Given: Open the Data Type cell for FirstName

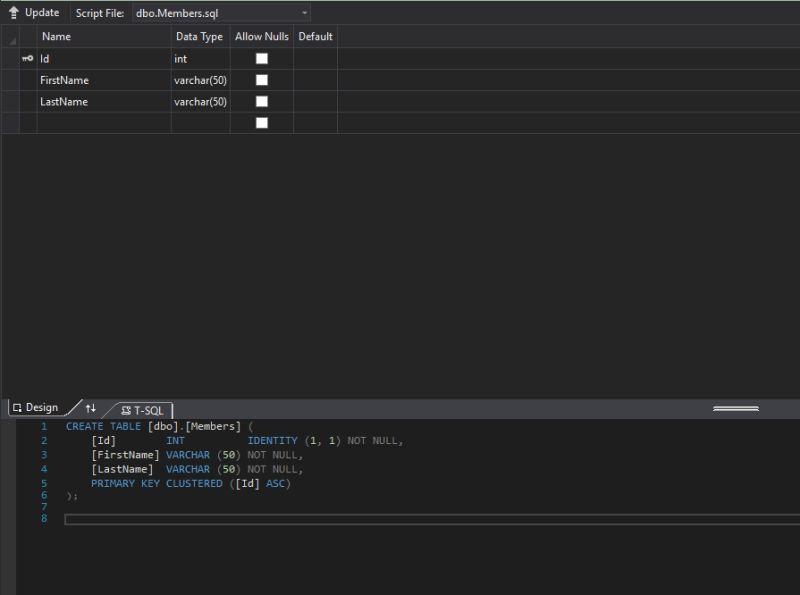Looking at the screenshot, I should 200,80.
